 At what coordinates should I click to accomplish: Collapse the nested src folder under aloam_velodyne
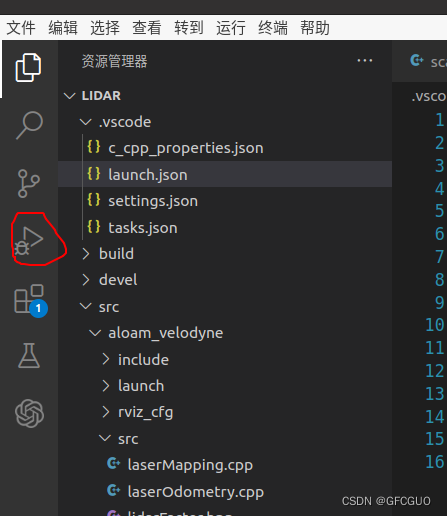[x=105, y=438]
